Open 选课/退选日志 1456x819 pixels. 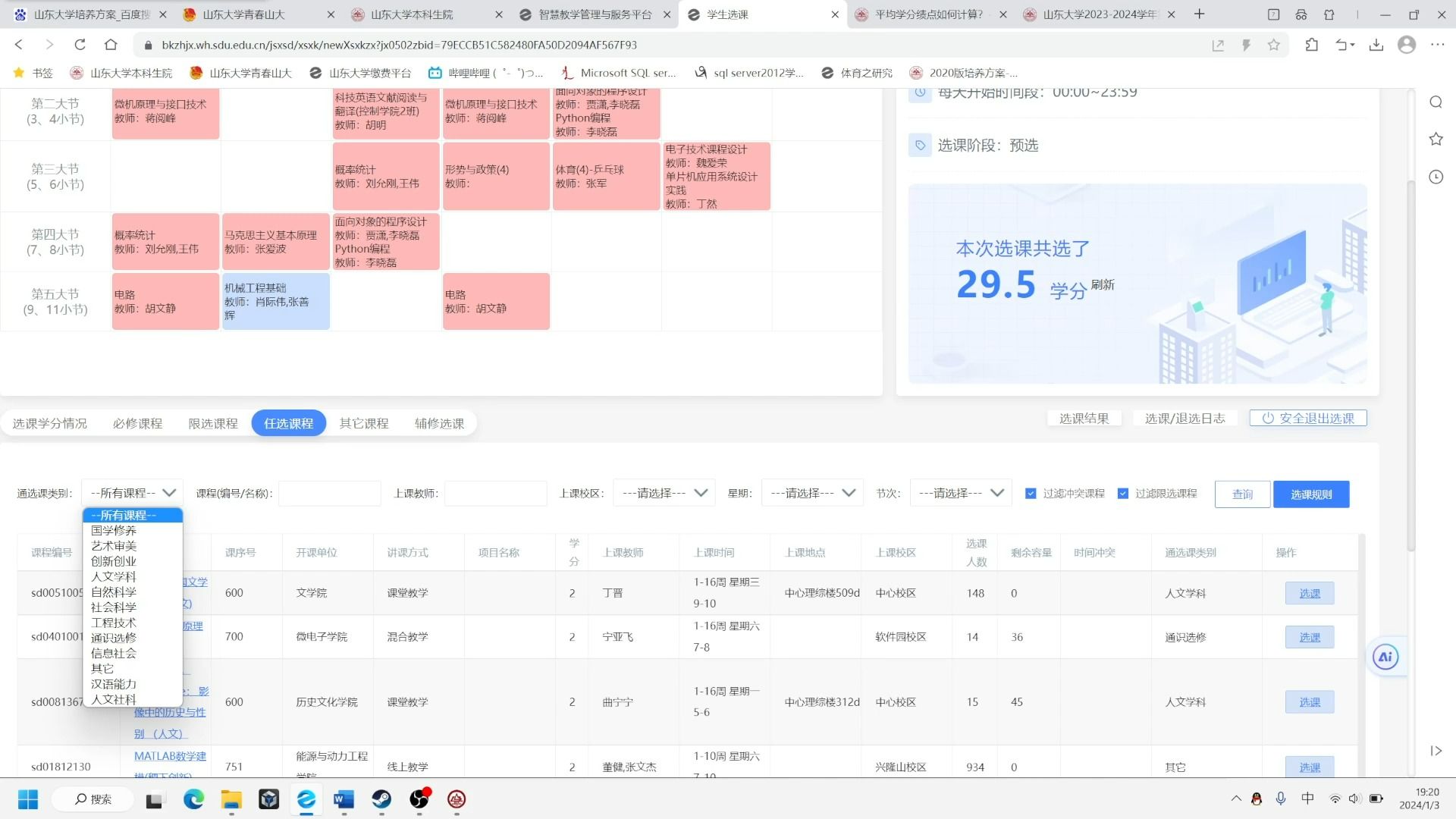[1185, 418]
